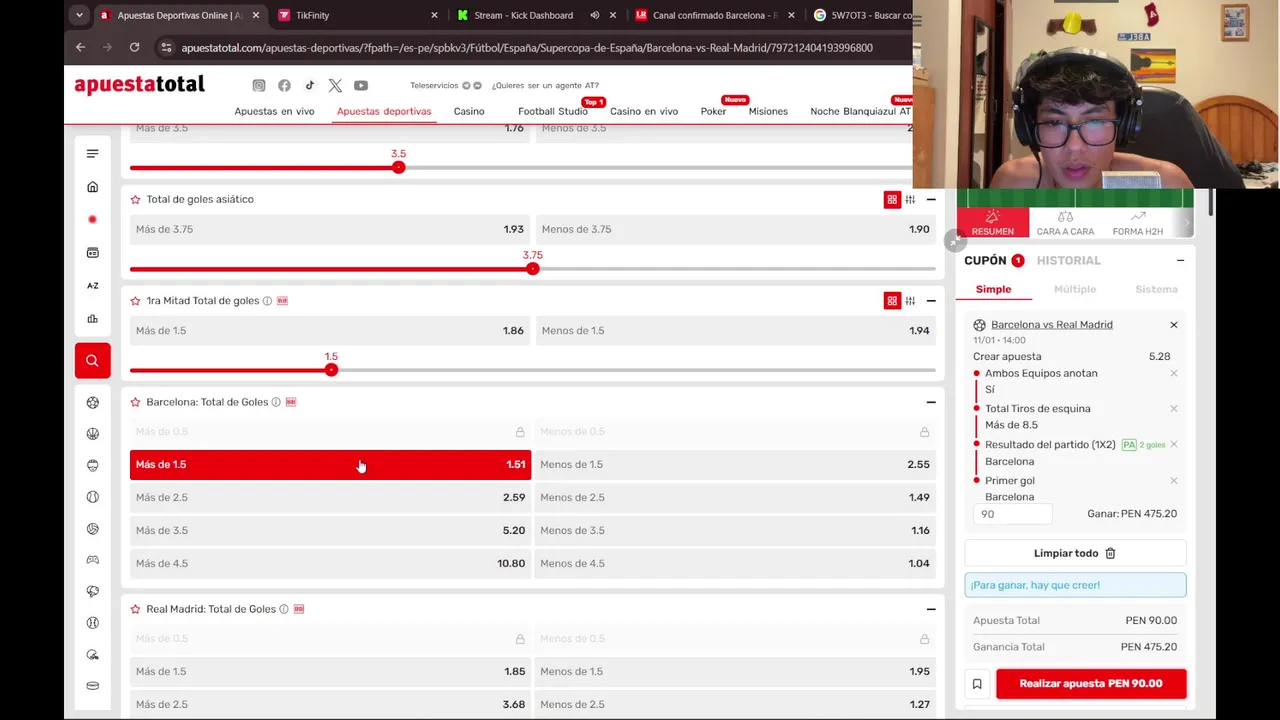Select Real Madrid Más de 1.5 at 1.85
The width and height of the screenshot is (1280, 720).
tap(330, 671)
